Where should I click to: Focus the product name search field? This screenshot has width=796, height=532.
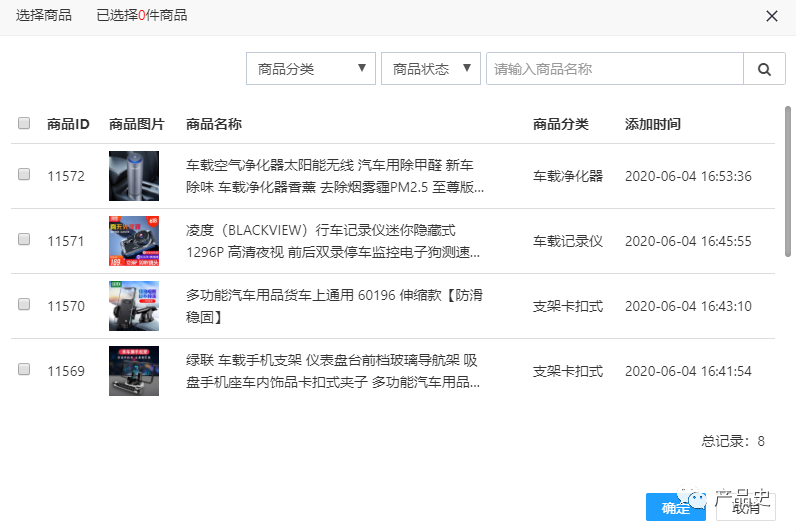[x=614, y=69]
